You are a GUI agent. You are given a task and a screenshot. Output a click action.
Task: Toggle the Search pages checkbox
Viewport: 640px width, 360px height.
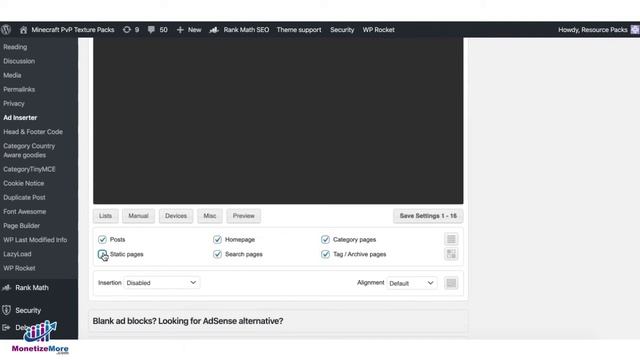pyautogui.click(x=217, y=254)
